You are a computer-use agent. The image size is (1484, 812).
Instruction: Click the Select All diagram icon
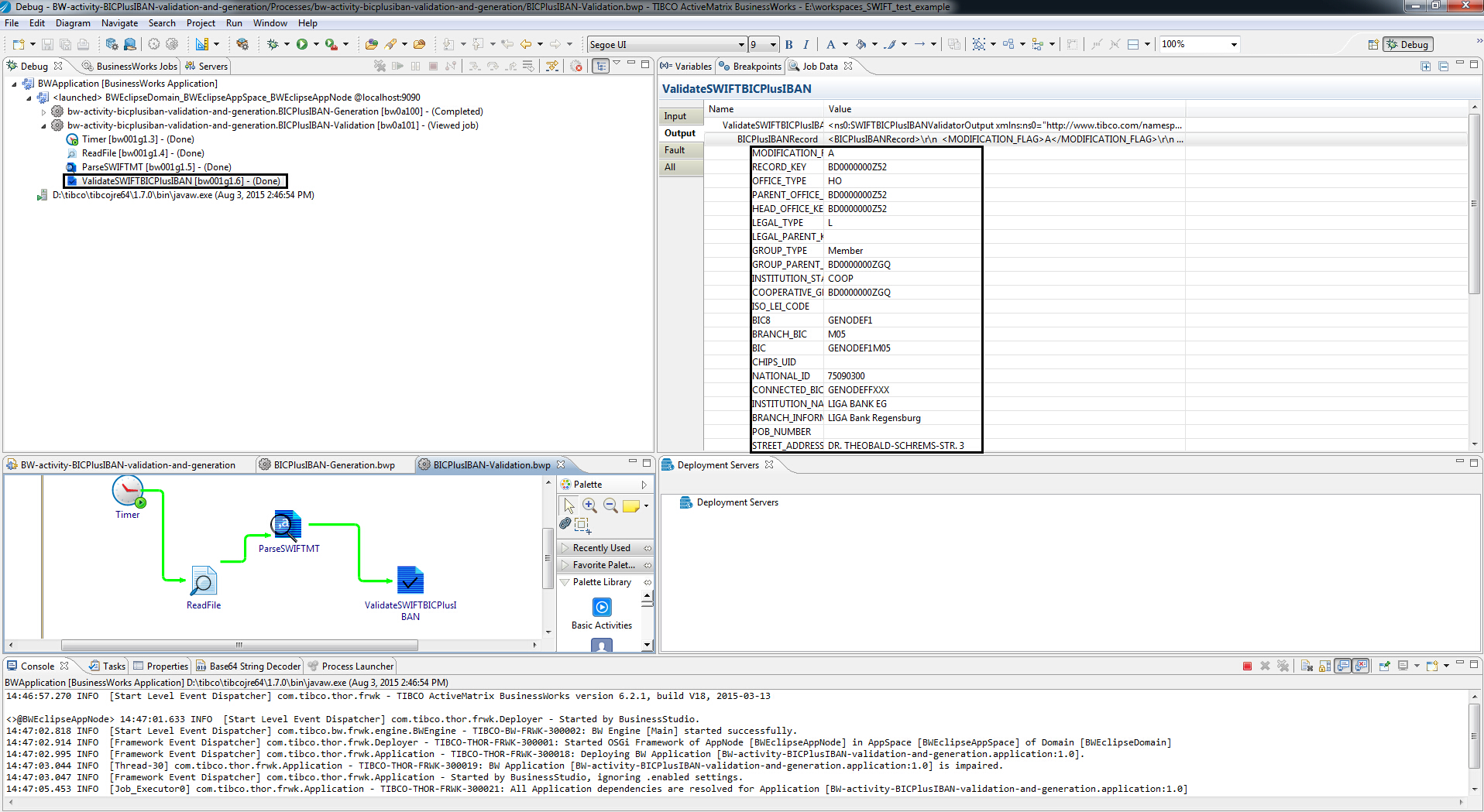(979, 44)
